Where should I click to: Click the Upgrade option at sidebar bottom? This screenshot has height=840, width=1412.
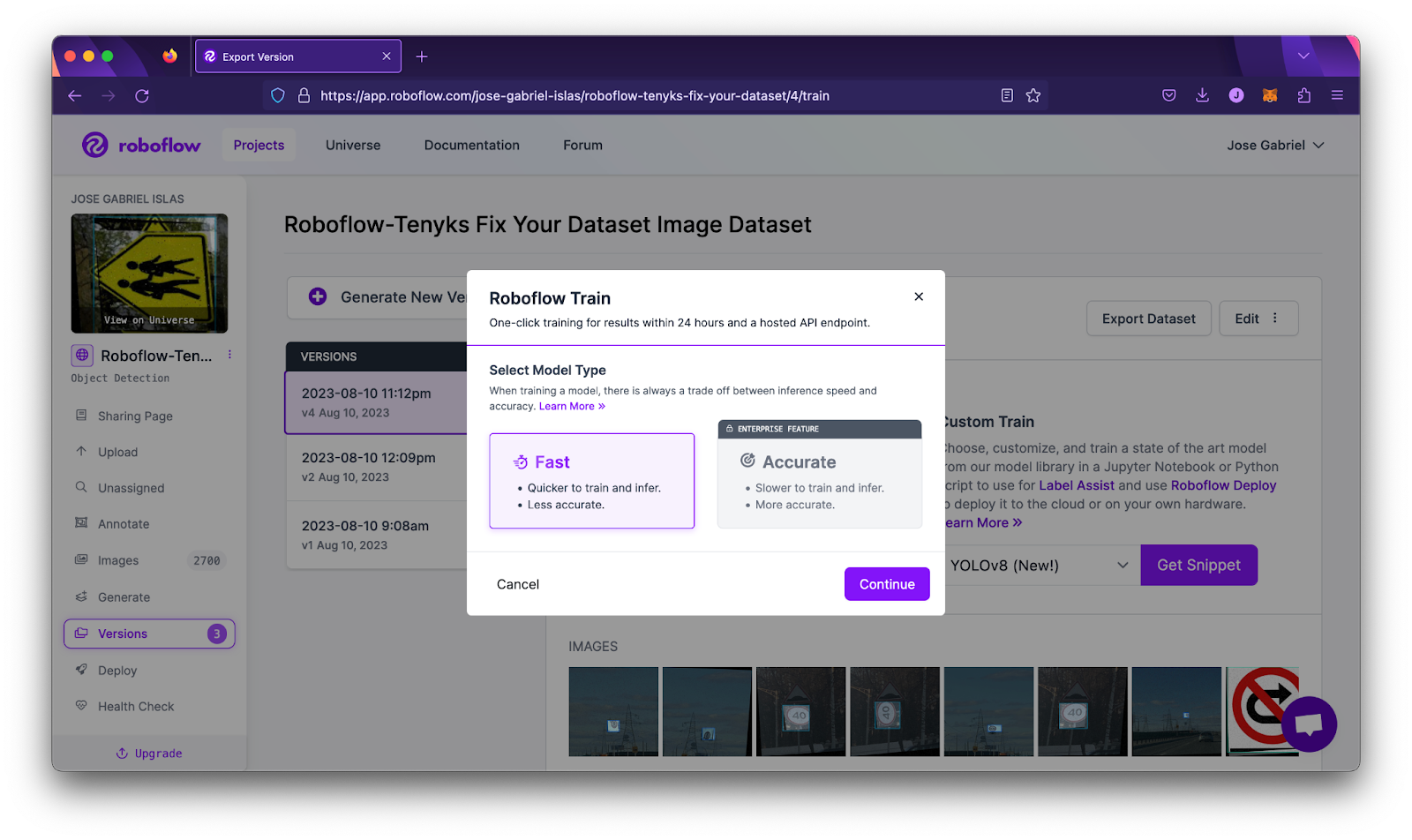pos(149,753)
